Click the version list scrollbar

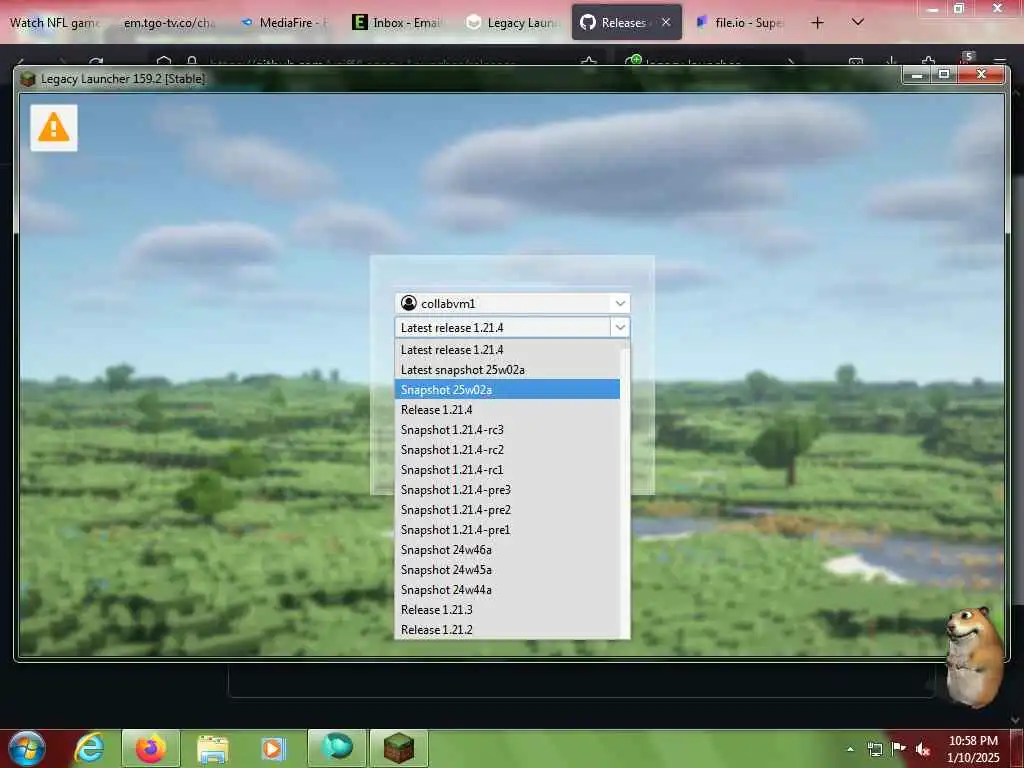[x=625, y=489]
